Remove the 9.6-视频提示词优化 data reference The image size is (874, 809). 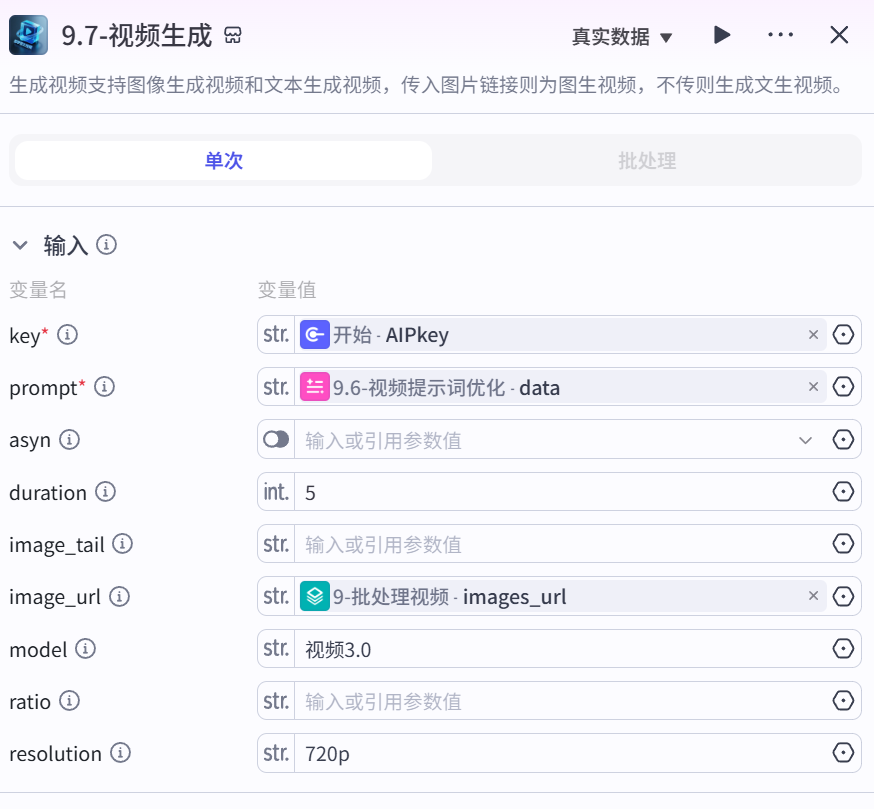(813, 387)
